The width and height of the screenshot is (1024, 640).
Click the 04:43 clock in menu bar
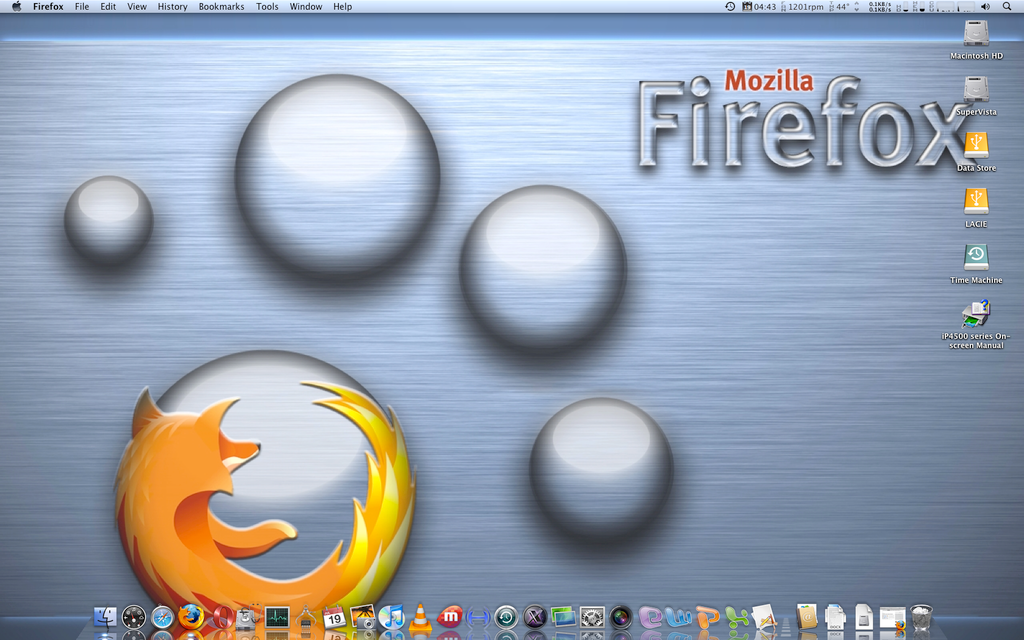[759, 7]
